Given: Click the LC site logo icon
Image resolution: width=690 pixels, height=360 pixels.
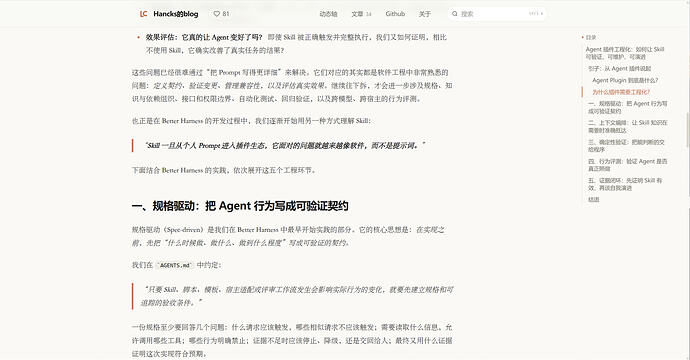Looking at the screenshot, I should pos(143,14).
